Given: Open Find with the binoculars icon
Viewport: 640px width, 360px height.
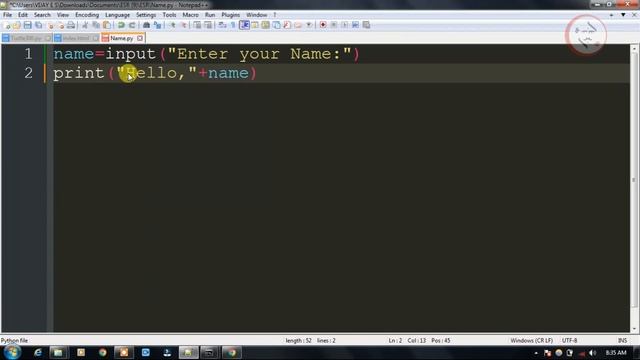Looking at the screenshot, I should pos(146,25).
